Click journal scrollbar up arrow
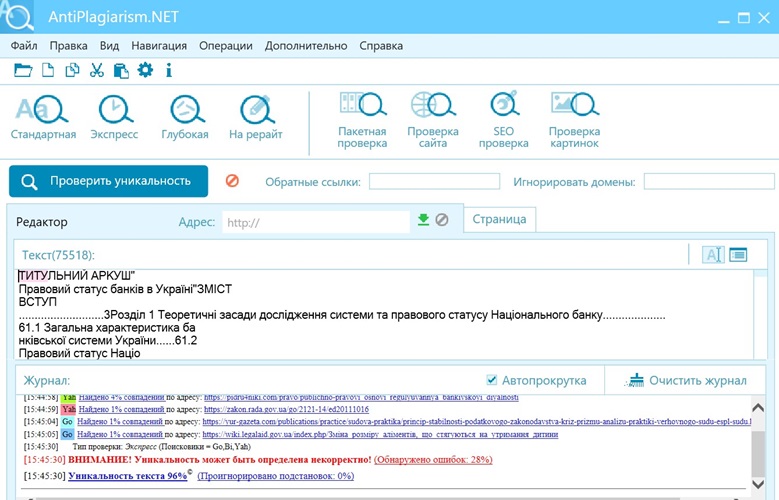The height and width of the screenshot is (500, 779). [758, 409]
